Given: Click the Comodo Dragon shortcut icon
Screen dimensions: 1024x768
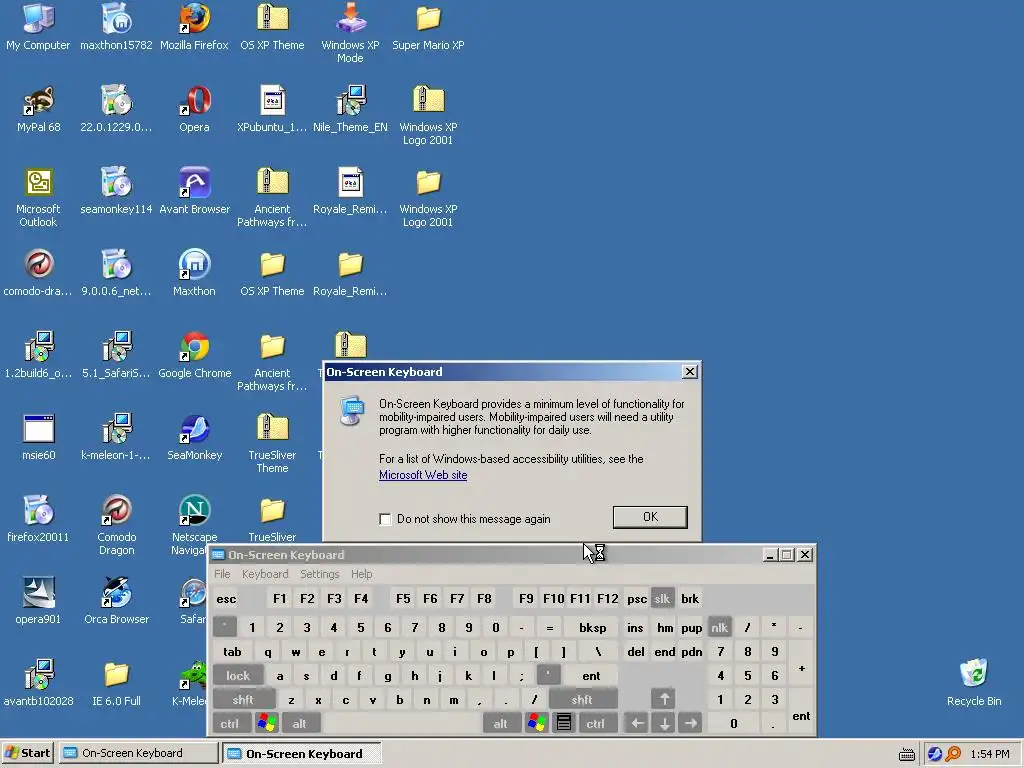Looking at the screenshot, I should click(x=116, y=525).
